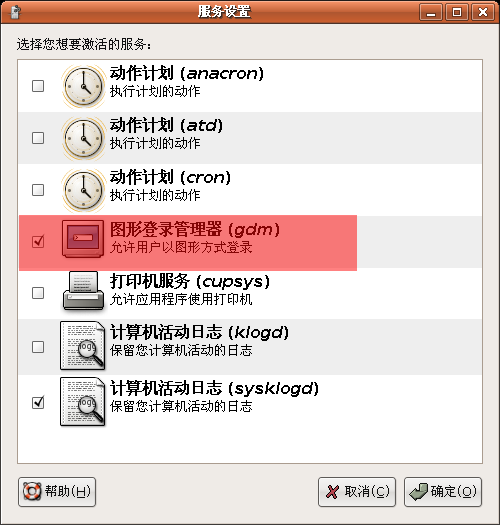This screenshot has height=525, width=500.
Task: Click the clock icon for anacron
Action: tap(83, 86)
